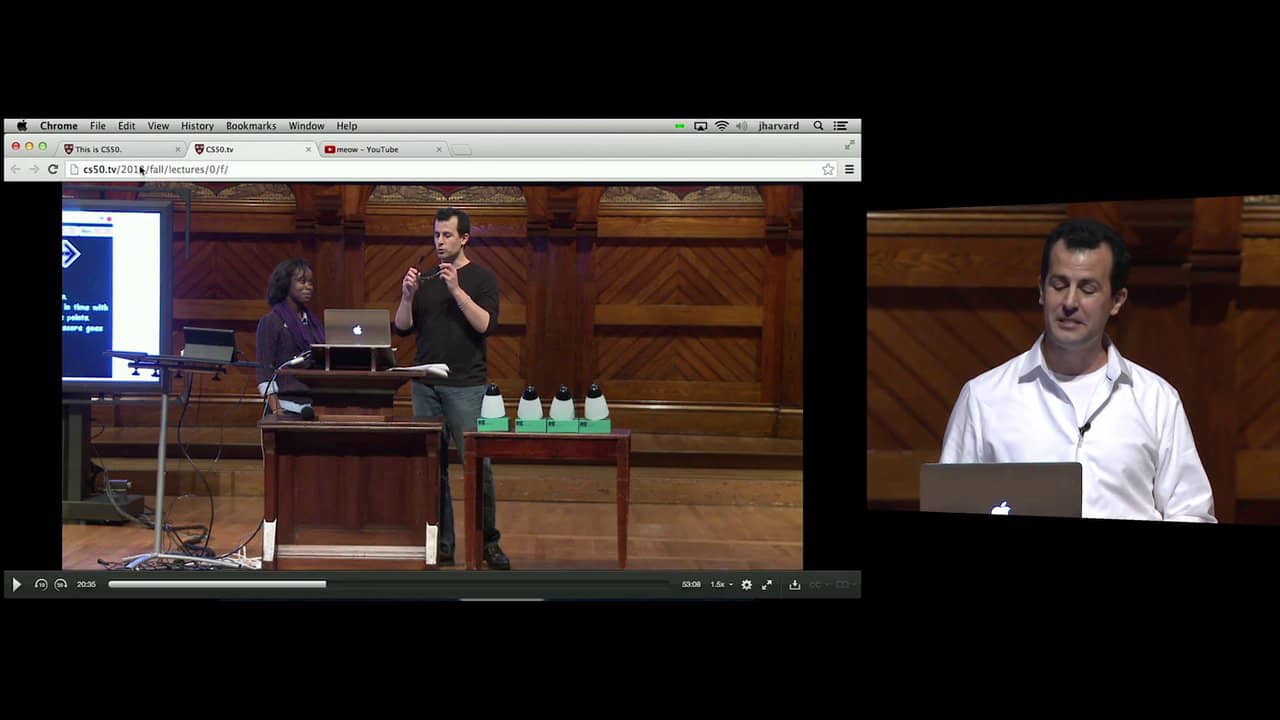Viewport: 1280px width, 720px height.
Task: Open the AirPlay display menu
Action: tap(700, 126)
